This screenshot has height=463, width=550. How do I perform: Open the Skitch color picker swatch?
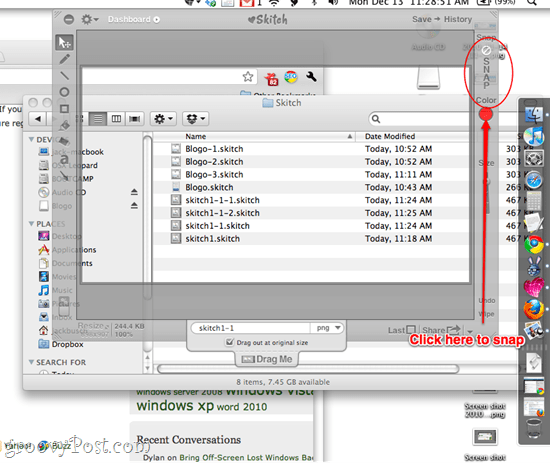[486, 114]
